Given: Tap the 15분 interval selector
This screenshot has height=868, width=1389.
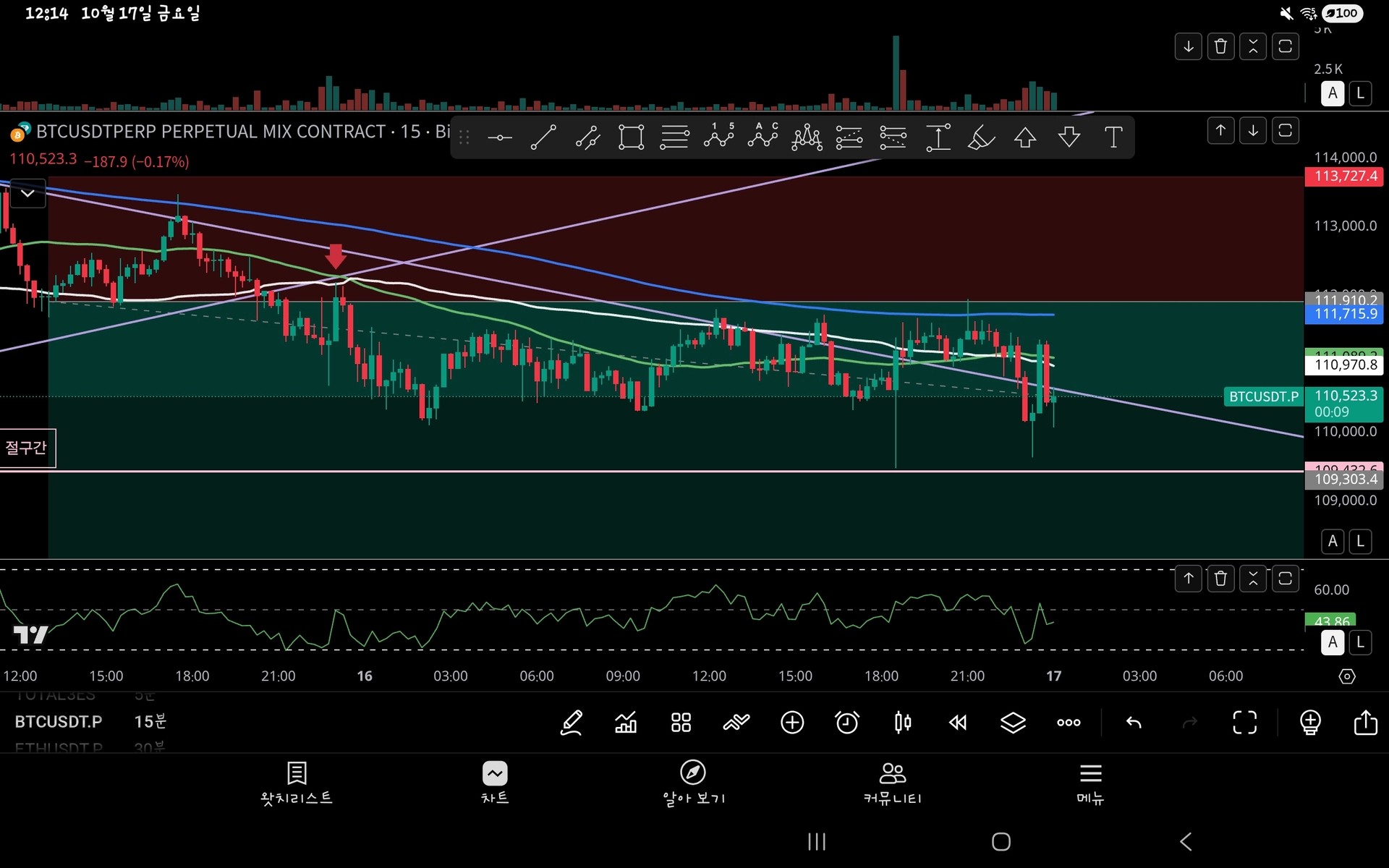Looking at the screenshot, I should tap(150, 722).
